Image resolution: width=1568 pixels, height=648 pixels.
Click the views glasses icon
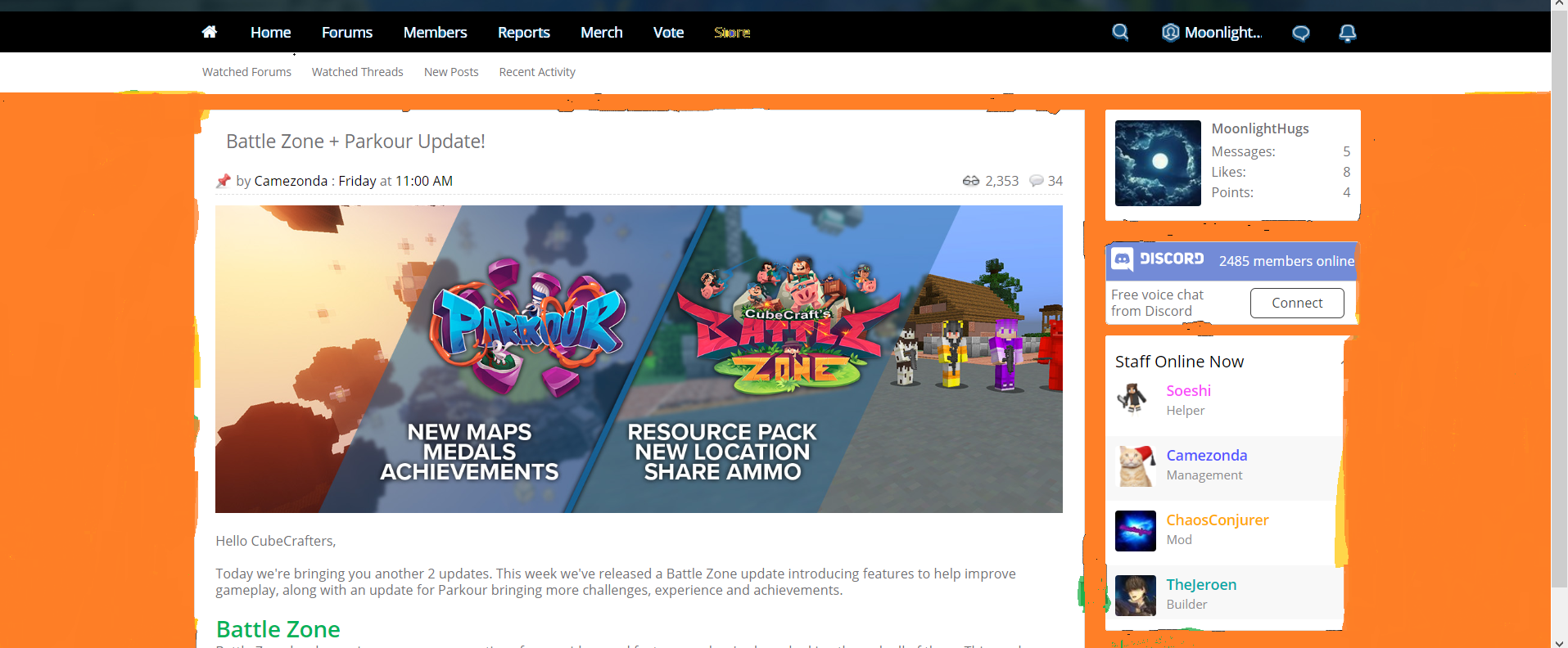point(970,181)
